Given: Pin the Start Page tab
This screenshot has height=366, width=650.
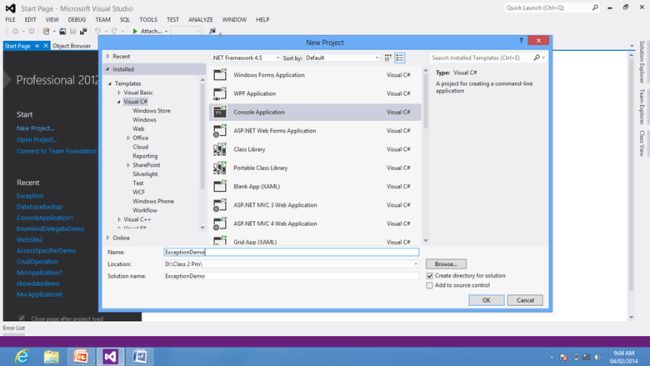Looking at the screenshot, I should pos(37,46).
